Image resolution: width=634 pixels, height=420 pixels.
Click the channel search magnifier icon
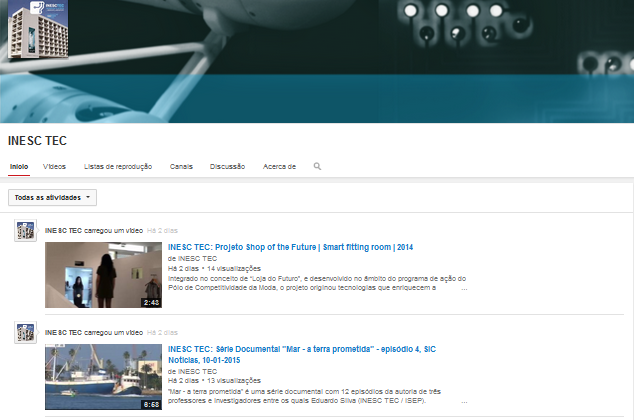click(317, 166)
